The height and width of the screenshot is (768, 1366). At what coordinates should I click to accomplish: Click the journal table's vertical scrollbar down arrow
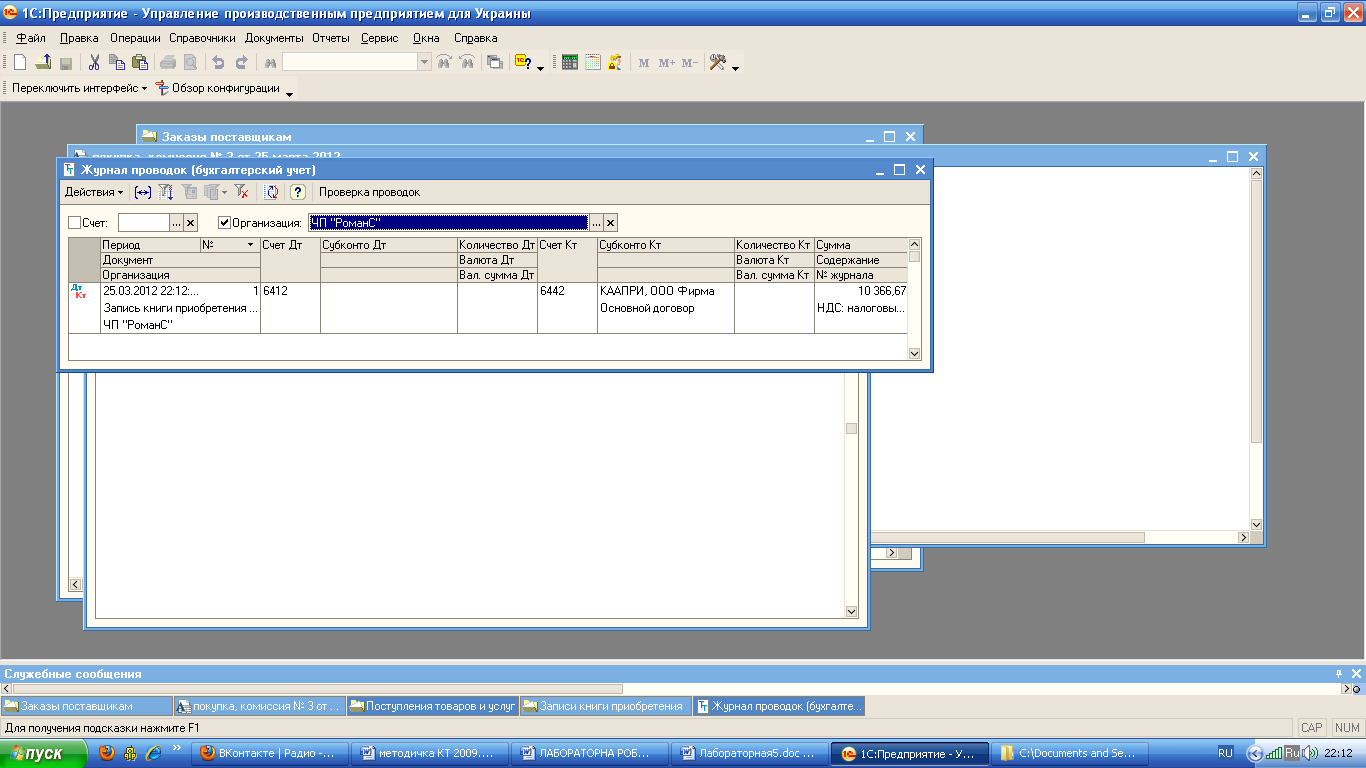click(914, 353)
